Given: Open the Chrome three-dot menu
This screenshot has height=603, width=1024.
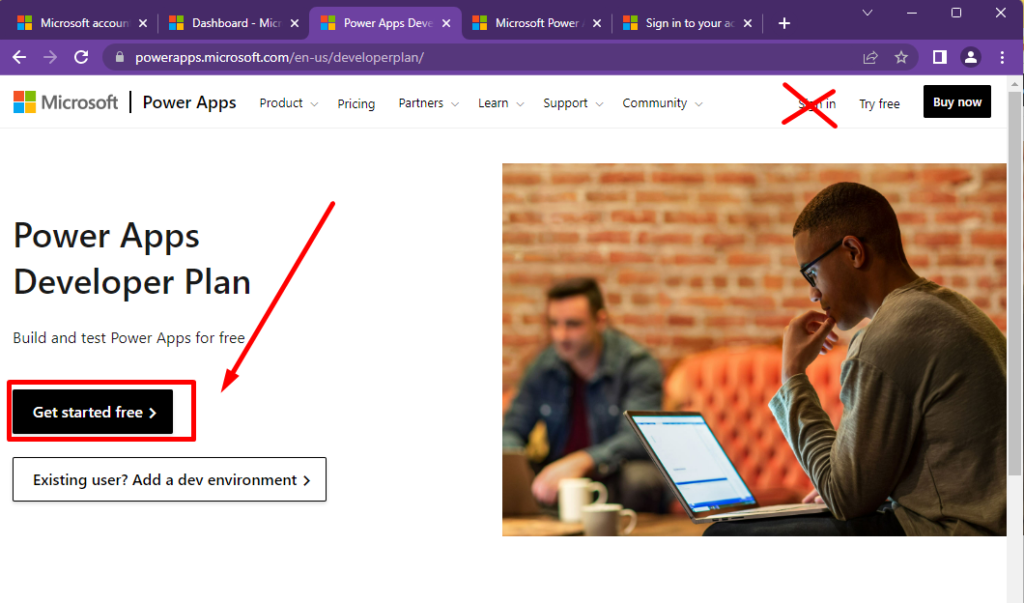Looking at the screenshot, I should point(1002,57).
